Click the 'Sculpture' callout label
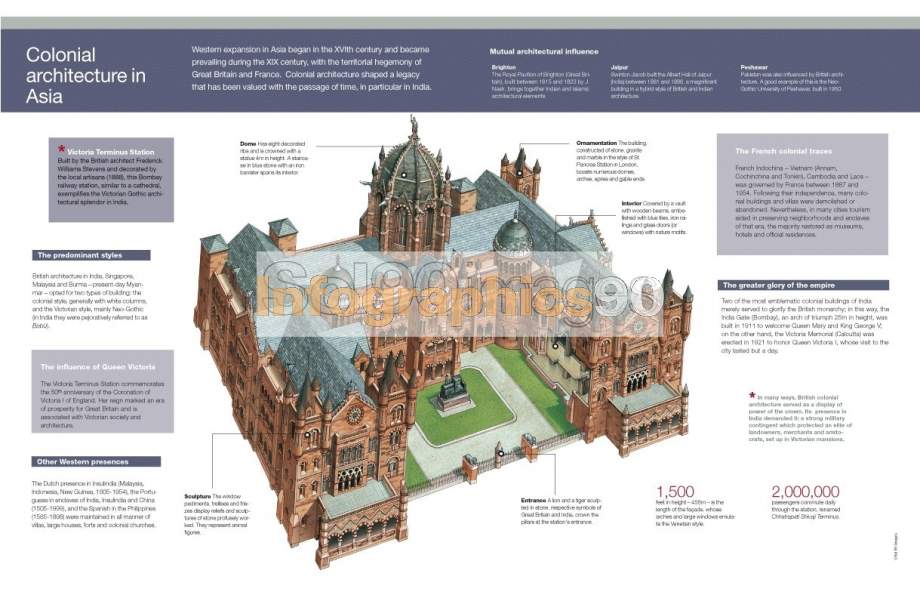The height and width of the screenshot is (589, 920). click(x=197, y=496)
